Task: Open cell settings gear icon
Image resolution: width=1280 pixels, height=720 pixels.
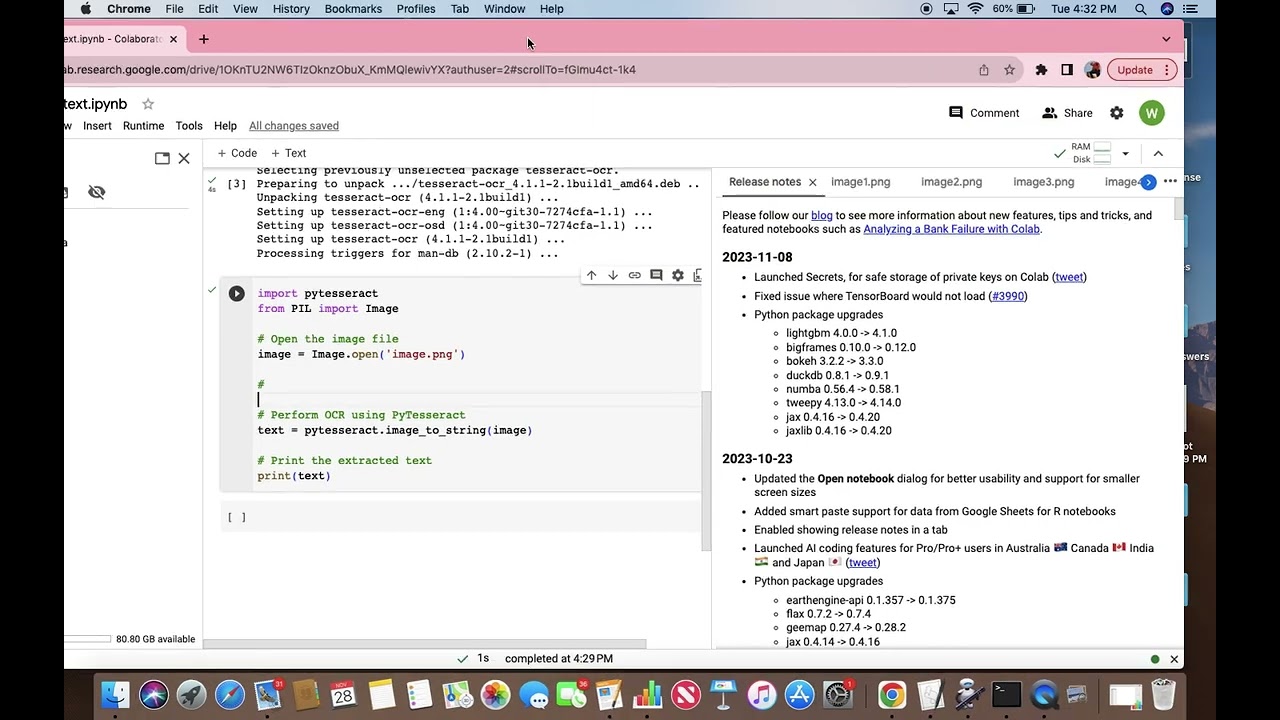Action: [678, 275]
